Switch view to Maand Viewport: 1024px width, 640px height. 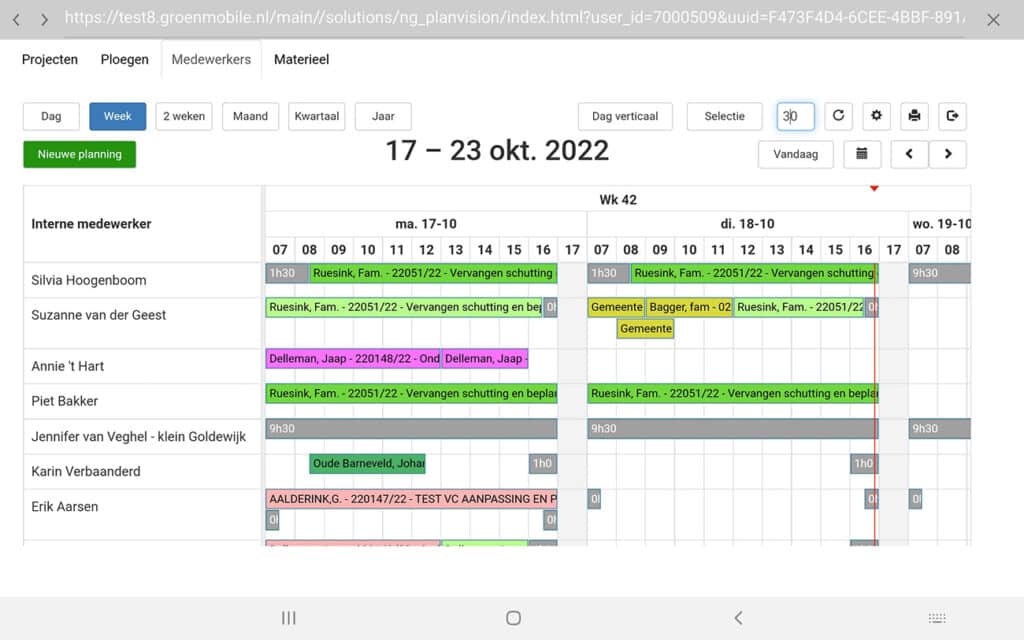250,116
